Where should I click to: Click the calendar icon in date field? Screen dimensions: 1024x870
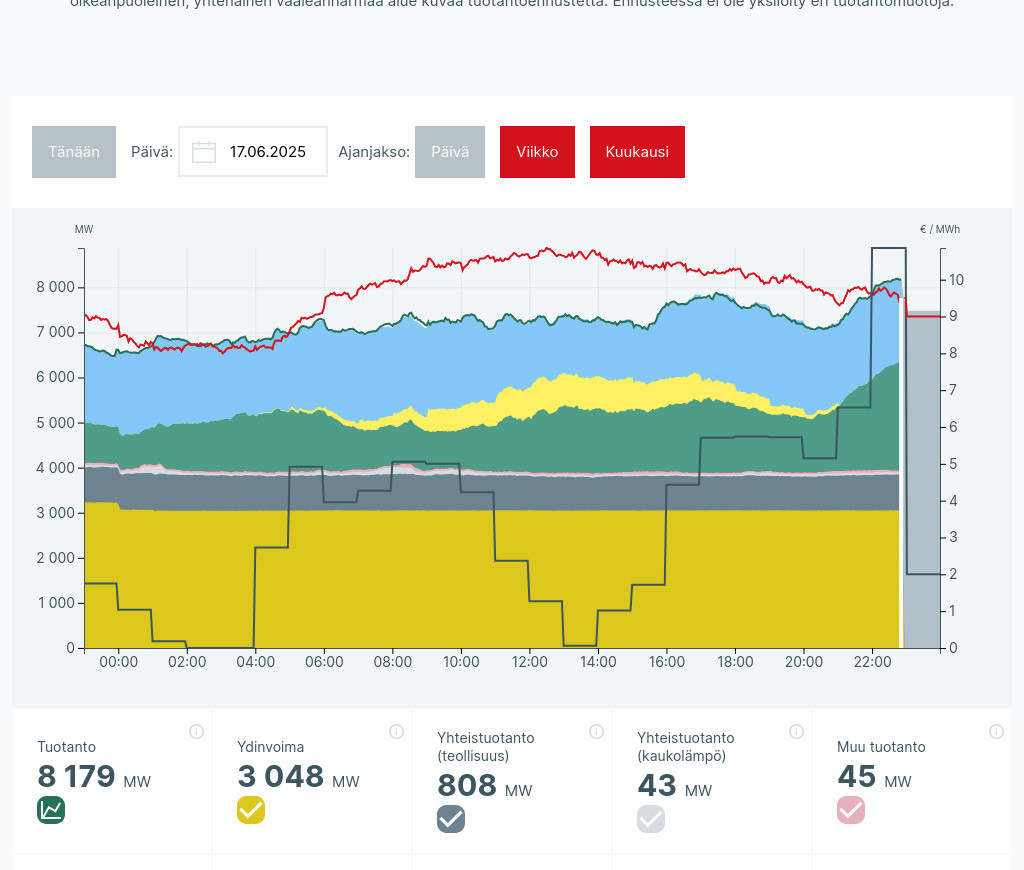pos(204,152)
